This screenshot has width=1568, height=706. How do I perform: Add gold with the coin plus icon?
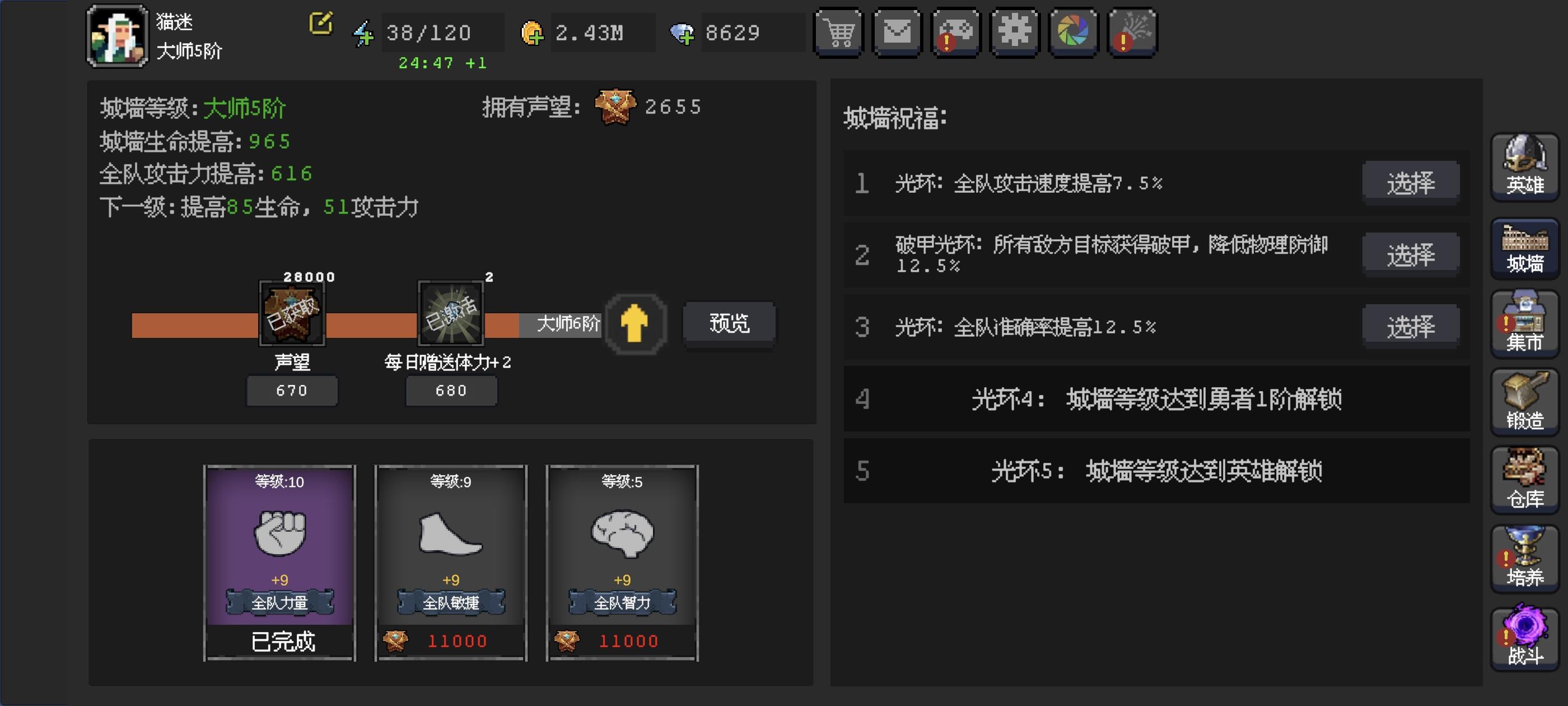[x=532, y=33]
